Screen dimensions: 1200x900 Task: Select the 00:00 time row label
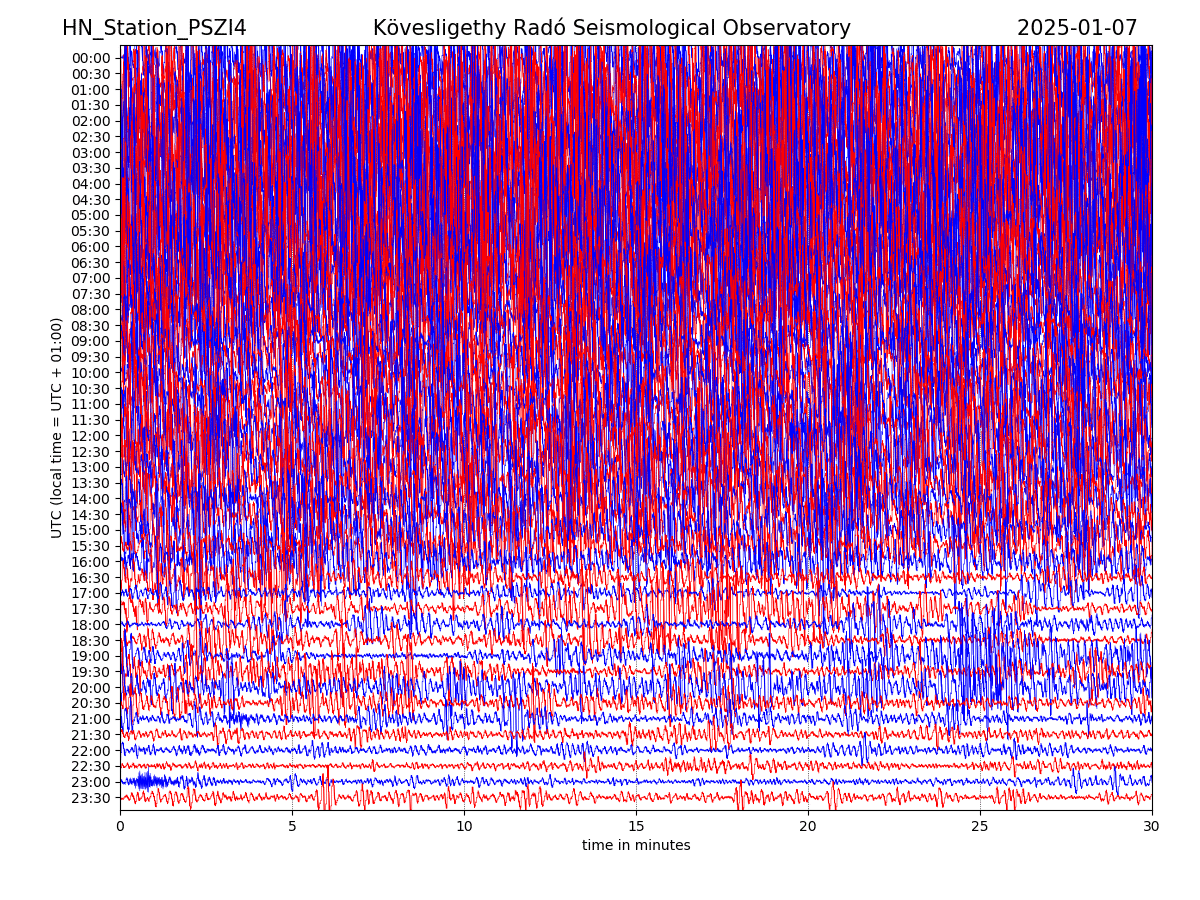pos(91,58)
